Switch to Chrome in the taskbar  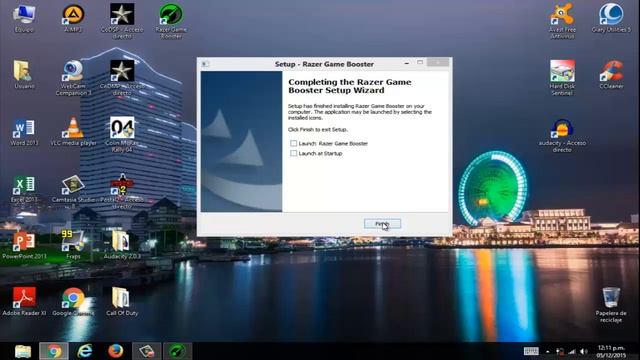(54, 351)
